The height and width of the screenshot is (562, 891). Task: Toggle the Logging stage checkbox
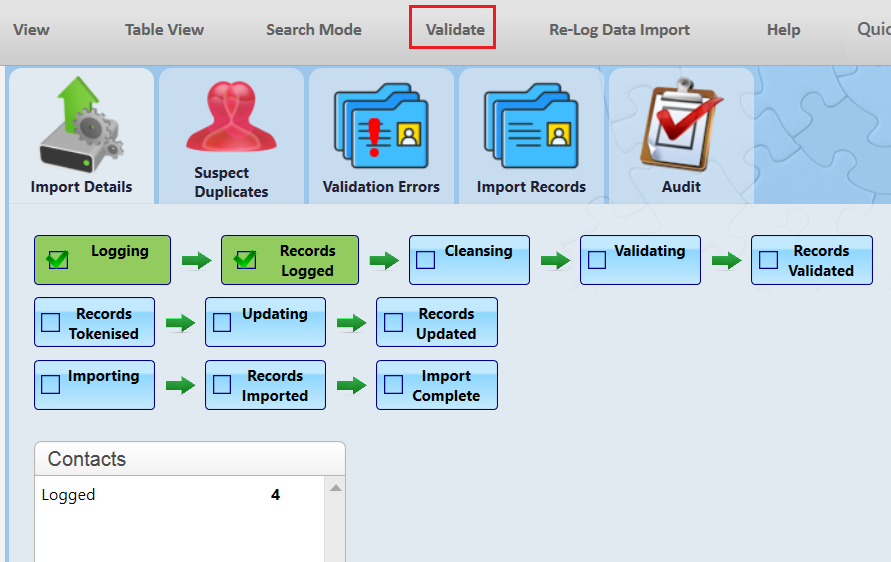(x=58, y=260)
